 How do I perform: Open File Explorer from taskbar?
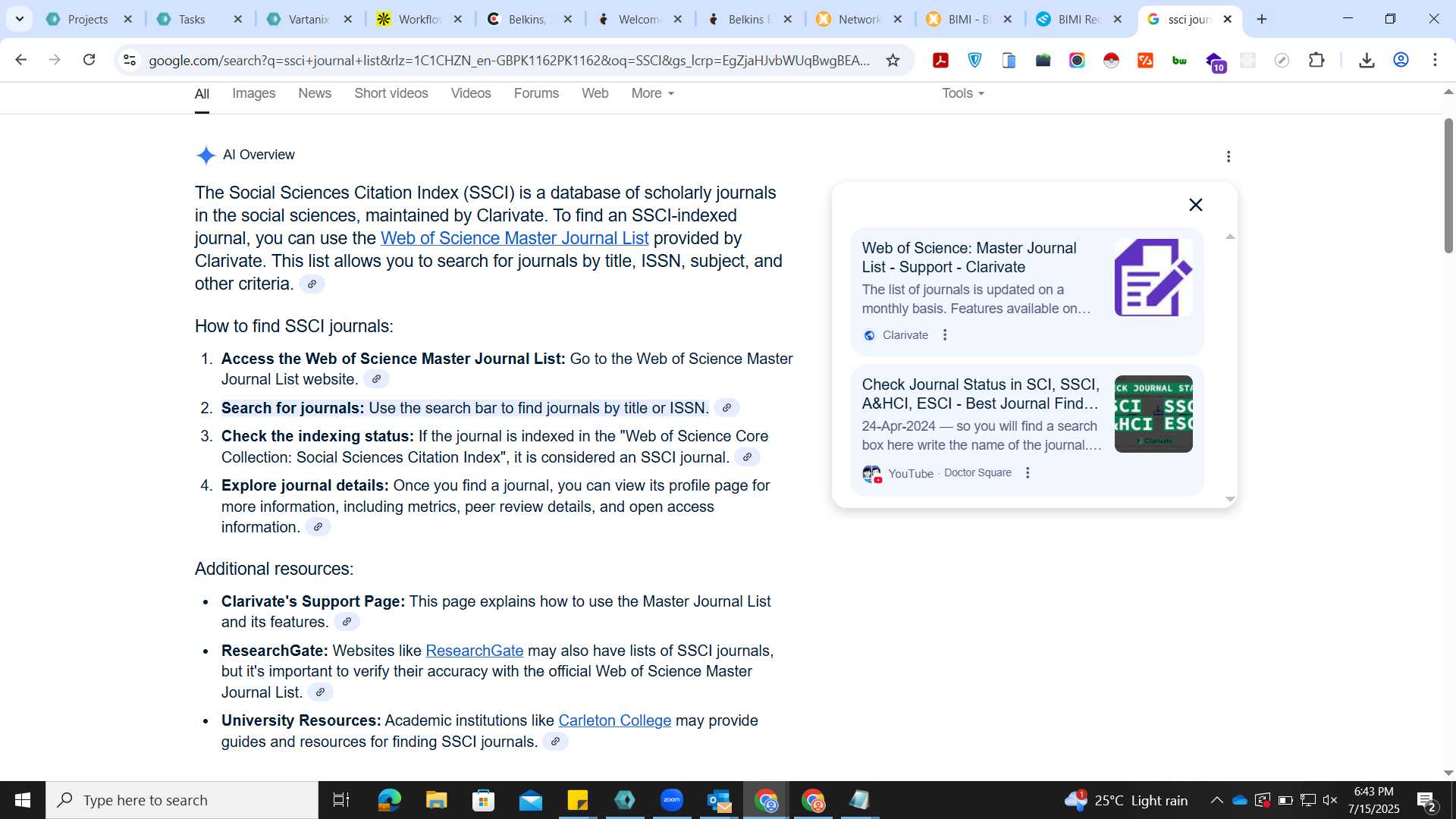coord(436,800)
